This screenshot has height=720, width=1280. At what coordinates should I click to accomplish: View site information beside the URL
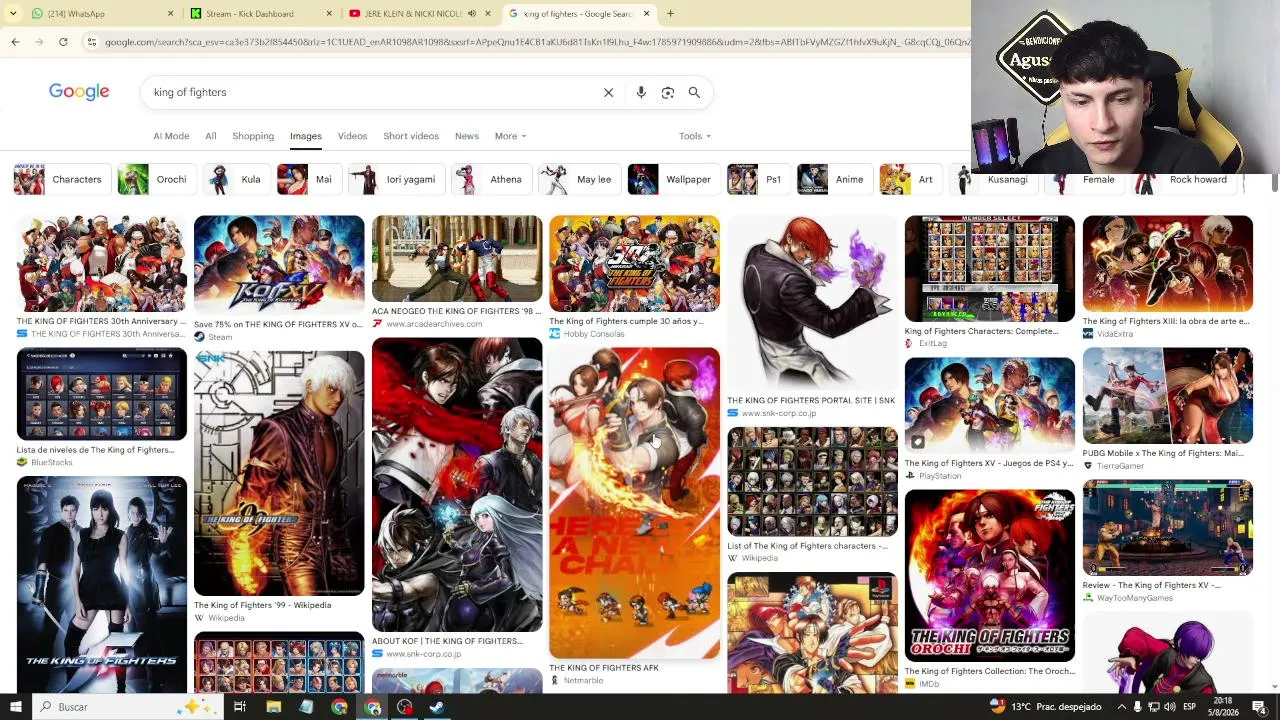(92, 42)
